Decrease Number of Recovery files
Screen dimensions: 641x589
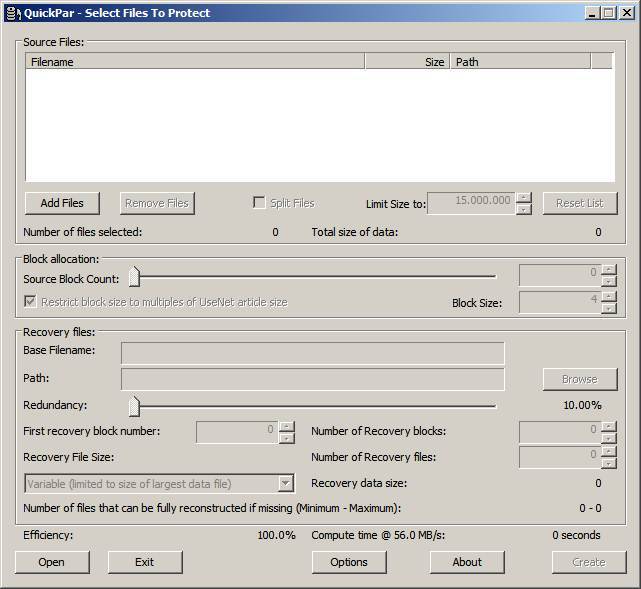coord(609,463)
